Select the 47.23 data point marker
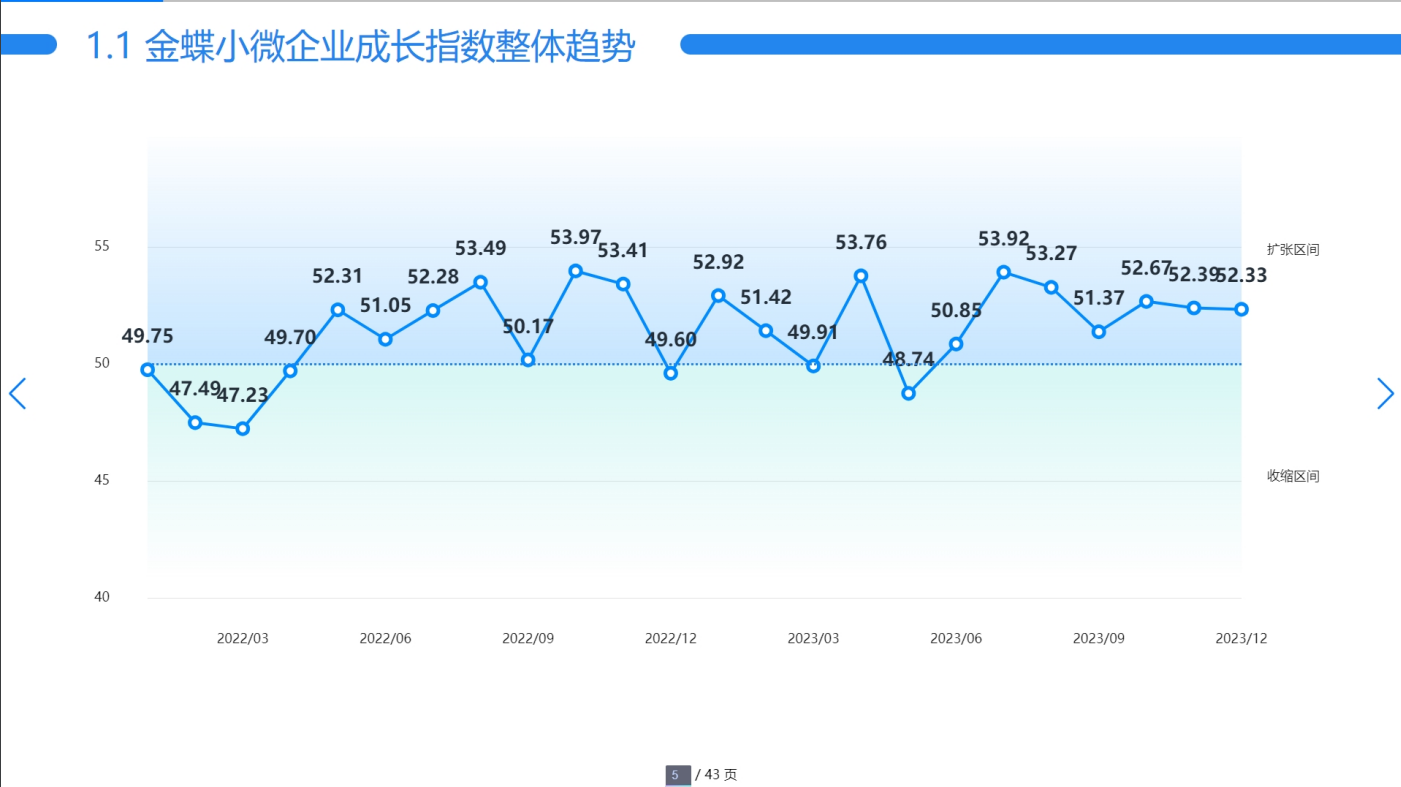This screenshot has width=1401, height=787. pos(243,429)
